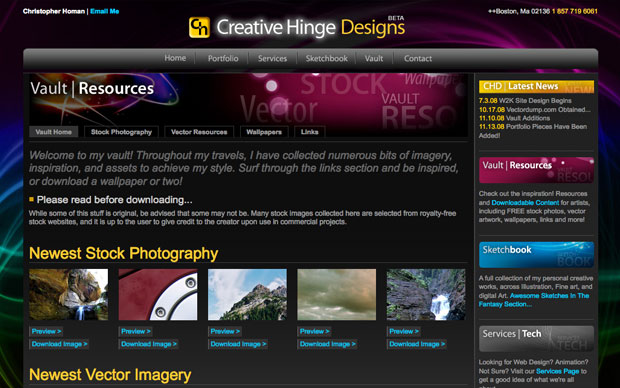Download the rocky waterfall image
620x388 pixels.
click(x=417, y=344)
